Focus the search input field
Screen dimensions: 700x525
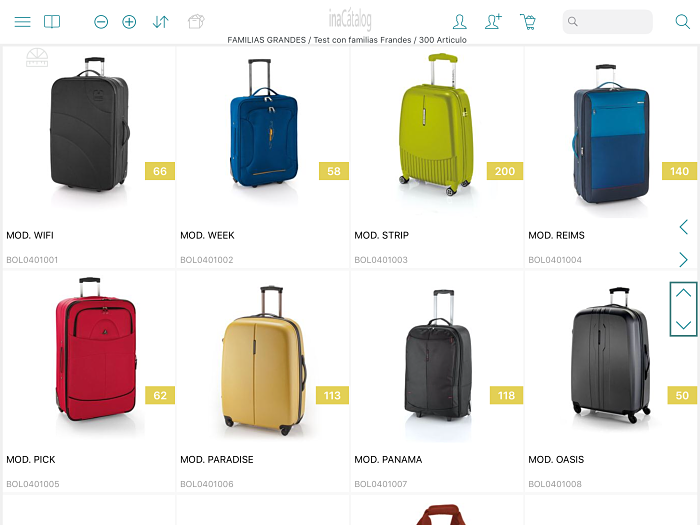(x=607, y=21)
